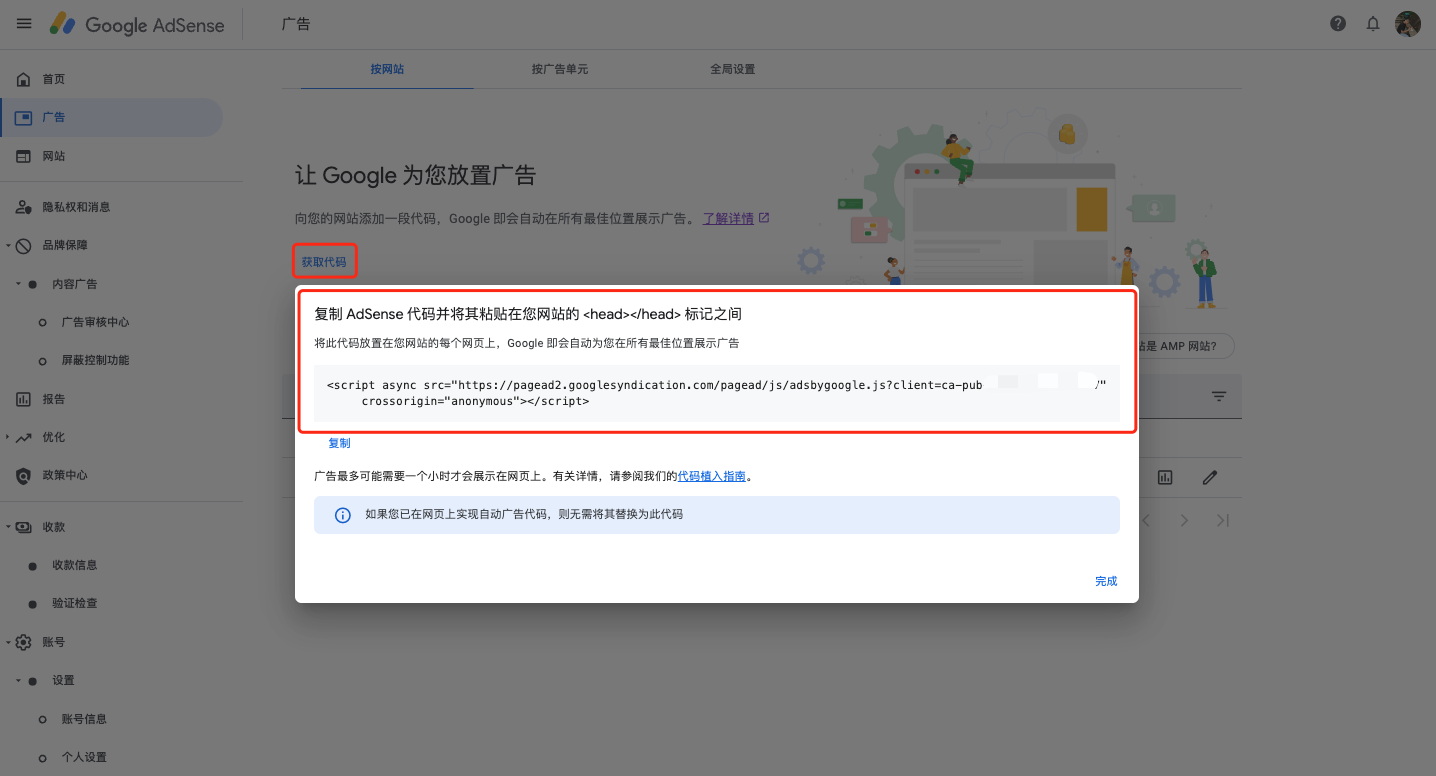Click the pencil edit icon
This screenshot has height=776, width=1436.
tap(1210, 478)
